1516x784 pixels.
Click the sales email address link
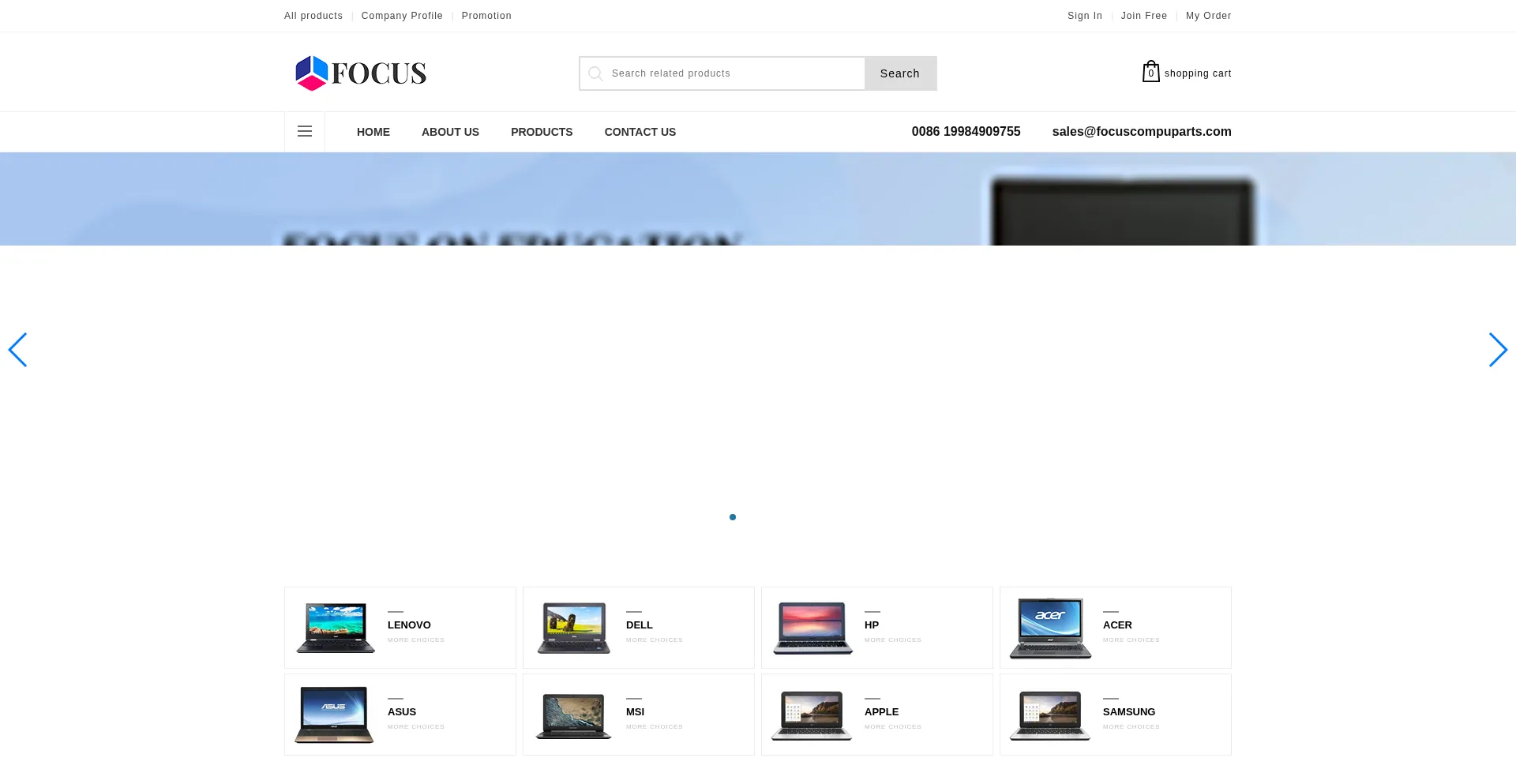point(1141,132)
